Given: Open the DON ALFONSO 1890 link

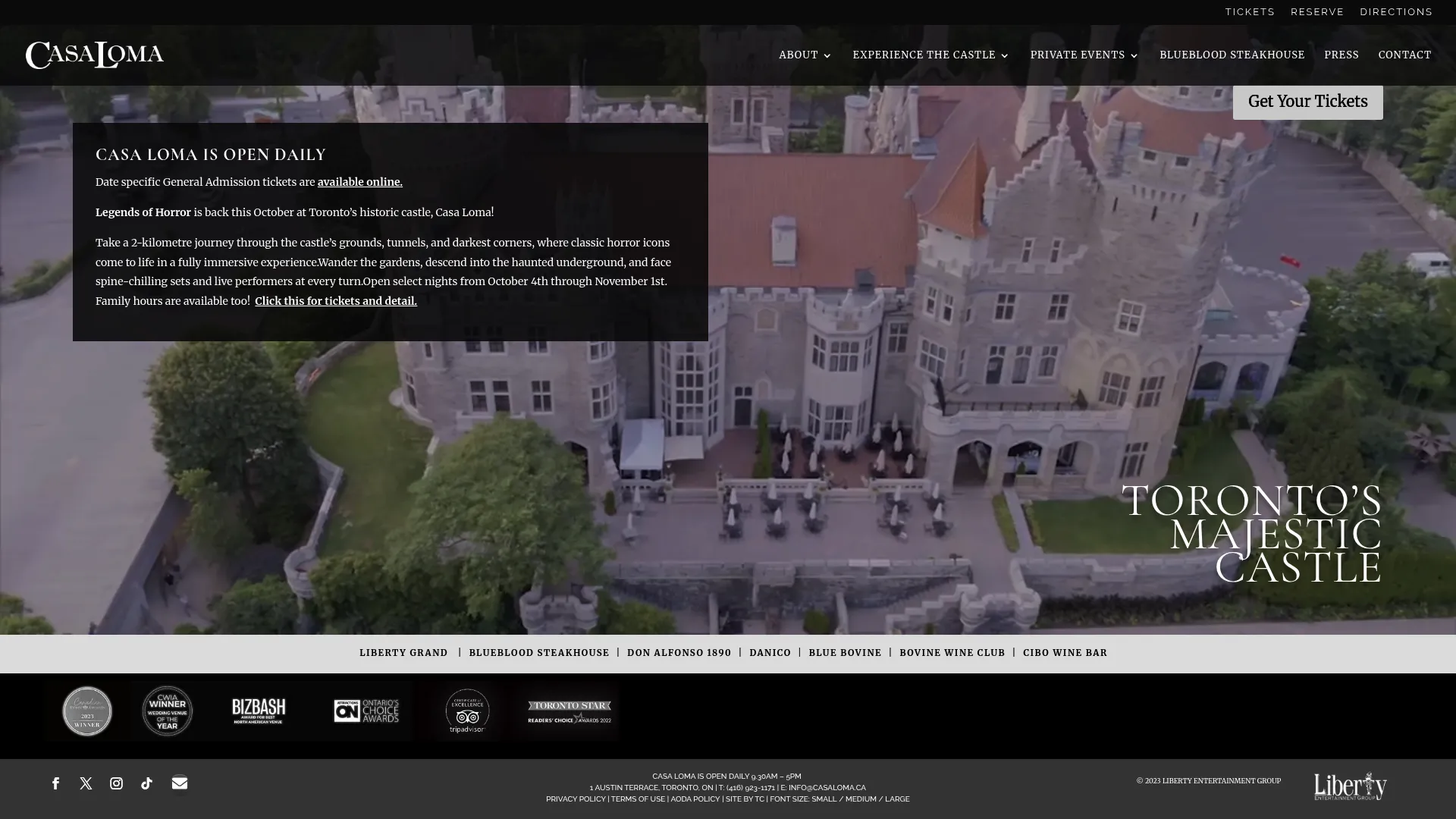Looking at the screenshot, I should click(x=679, y=653).
